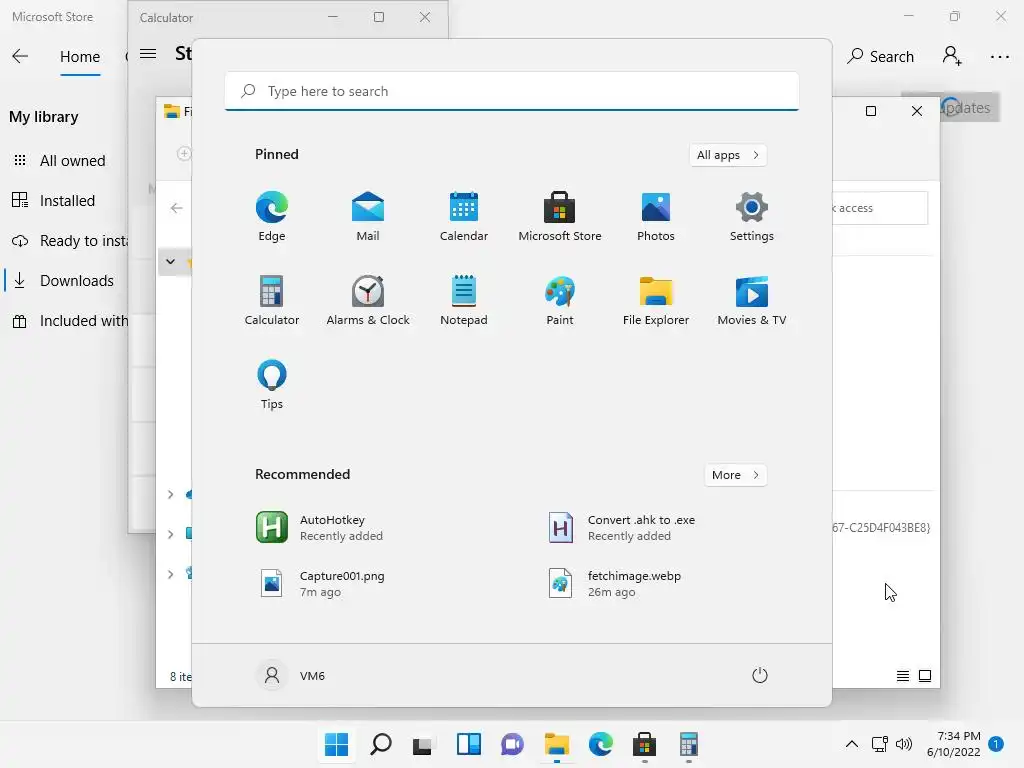Viewport: 1024px width, 768px height.
Task: Open the volume tray icon
Action: pos(904,744)
